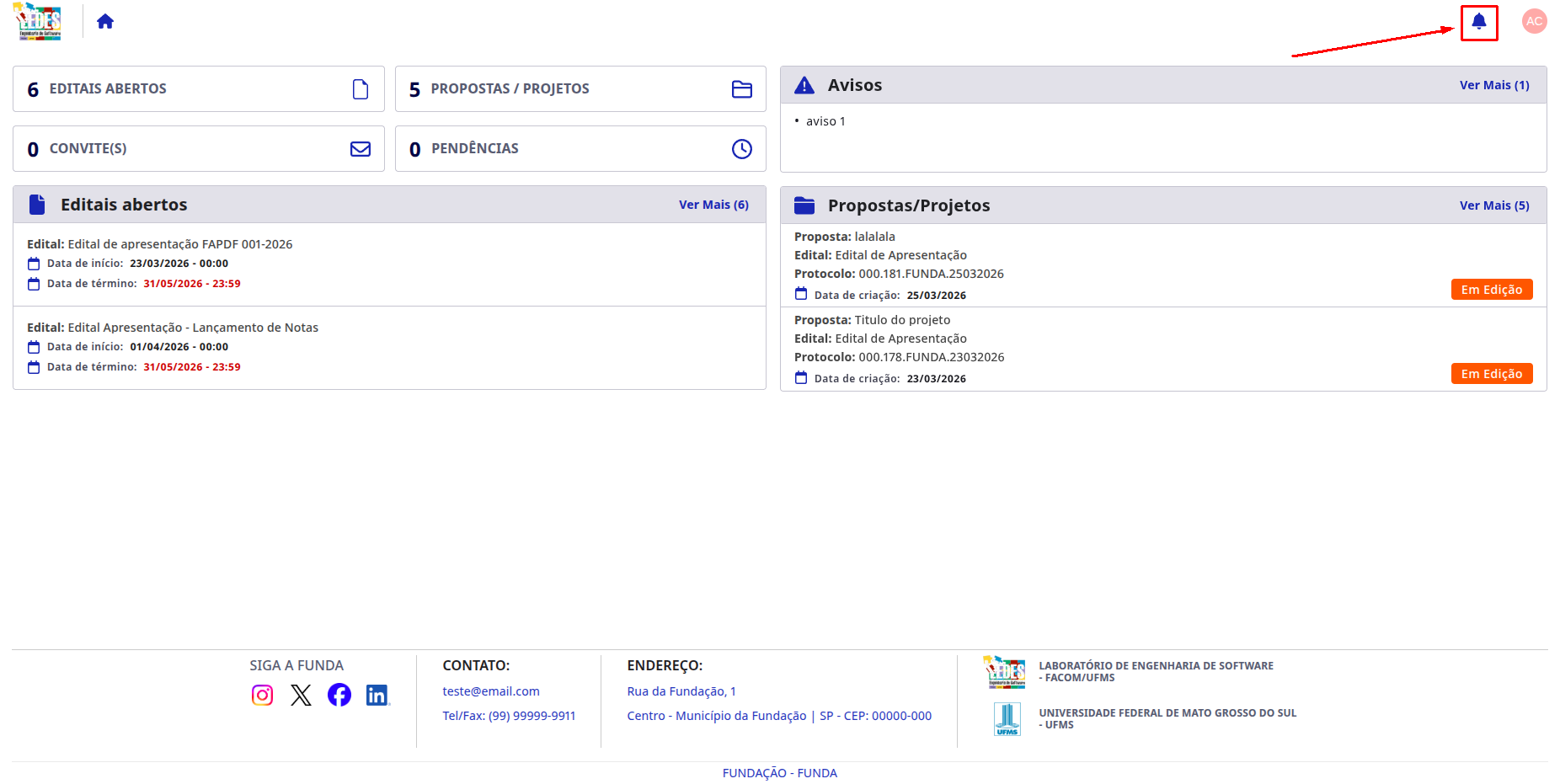Screen dimensions: 1560x784
Task: Click calendar icon for creation date 23/03/2026
Action: click(x=801, y=377)
